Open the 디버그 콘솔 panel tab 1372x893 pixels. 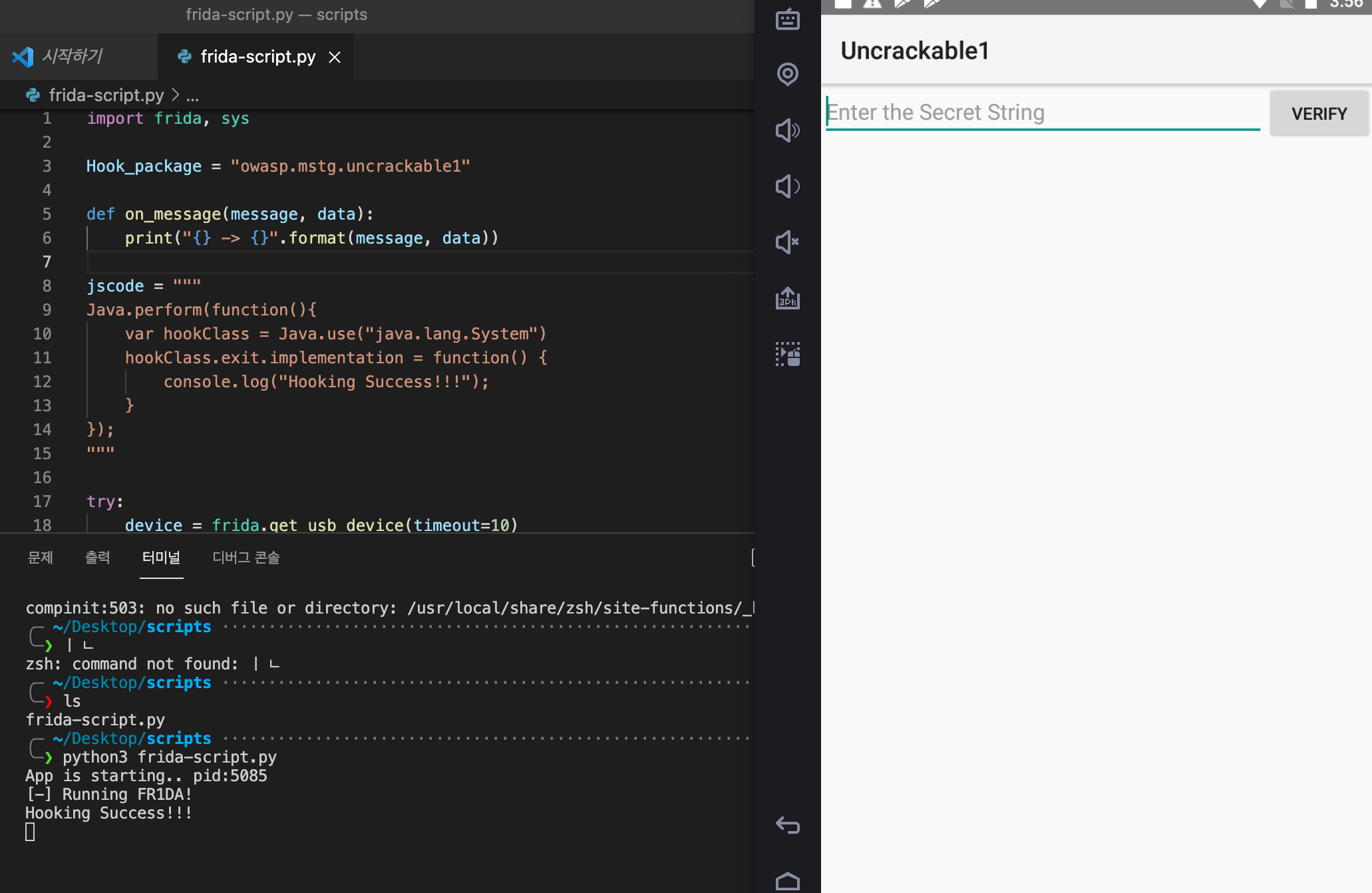click(x=246, y=558)
